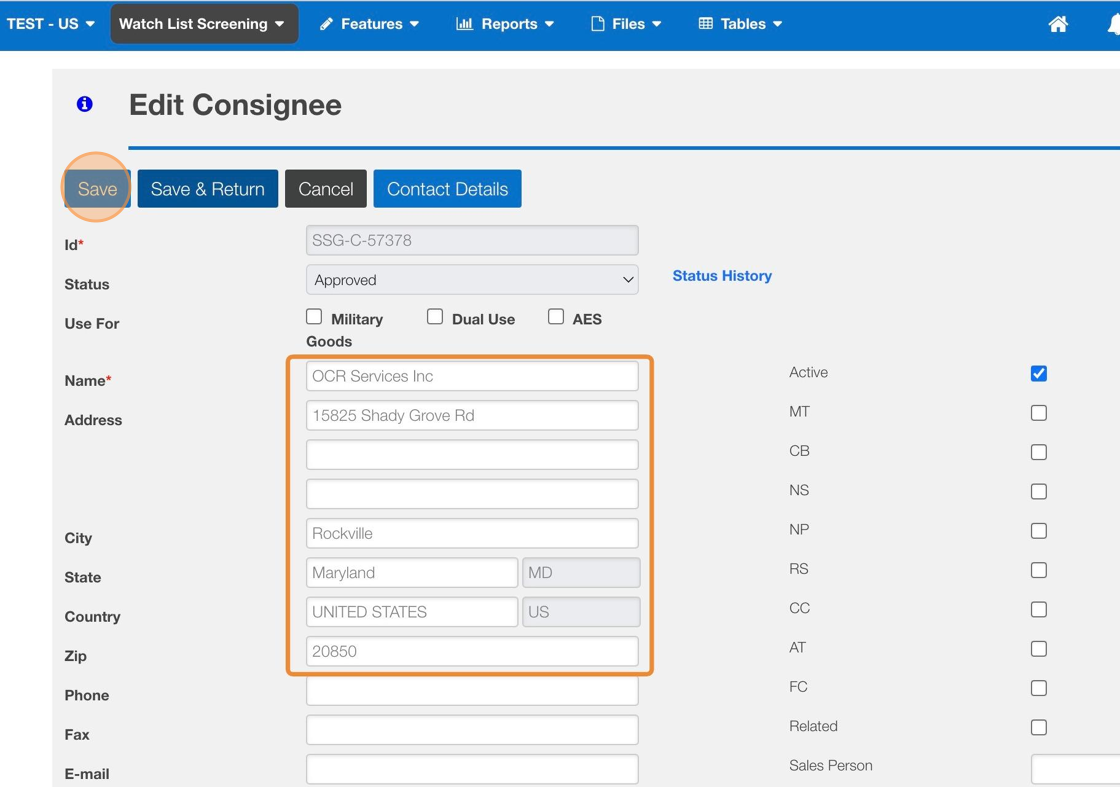Expand the Status dropdown showing Approved
The image size is (1120, 787).
472,280
